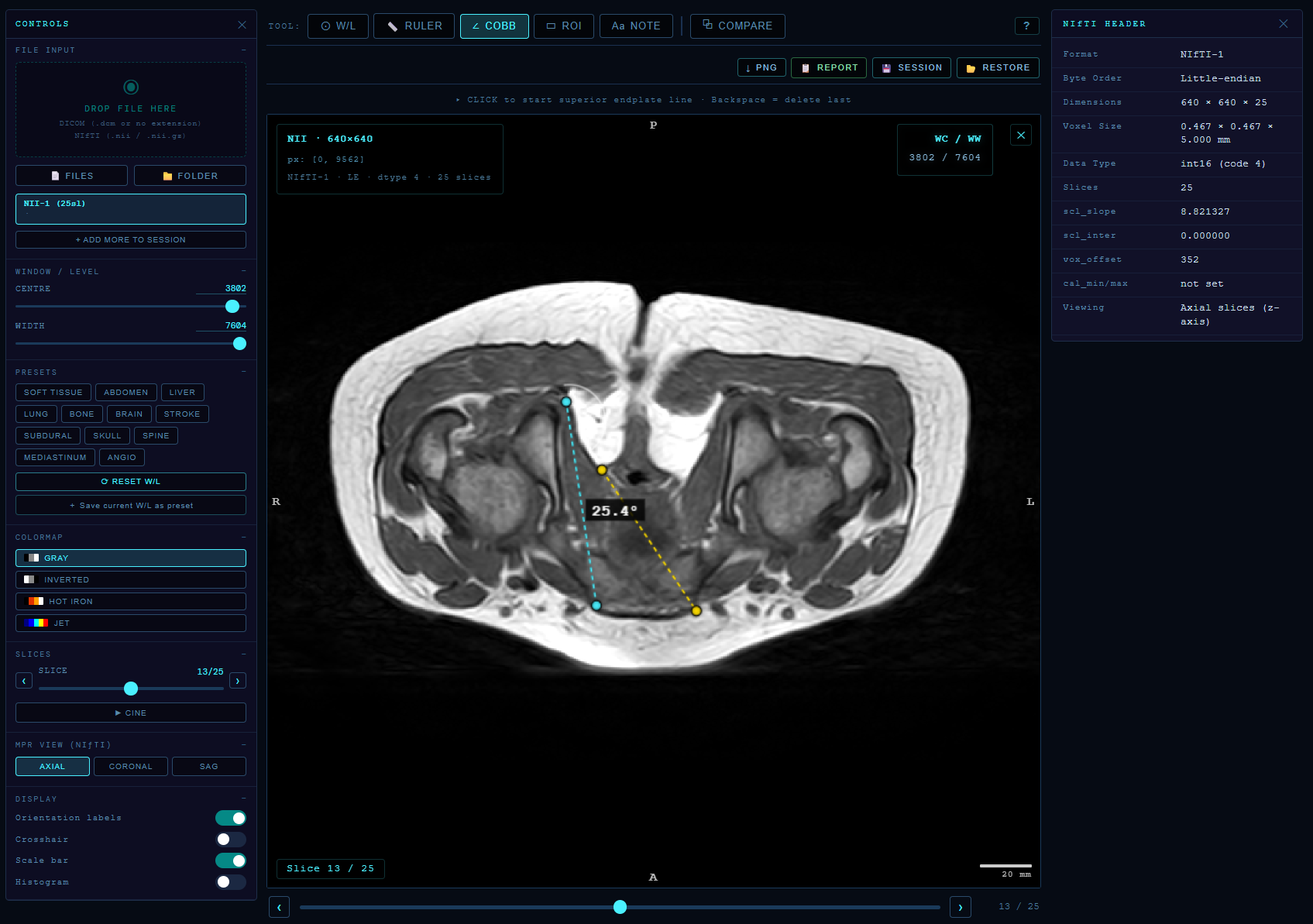
Task: Apply the Mediastinum preset
Action: point(56,458)
